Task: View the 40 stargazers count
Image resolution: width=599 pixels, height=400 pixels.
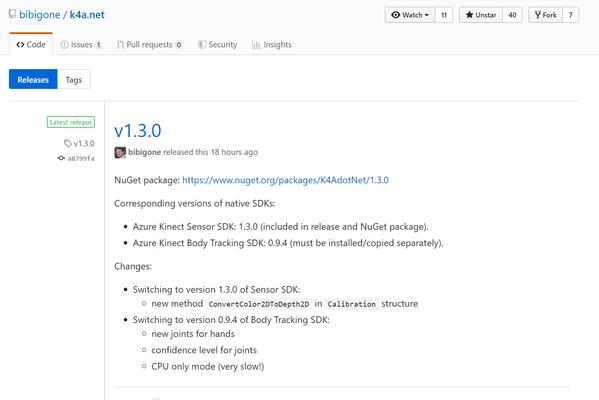Action: point(512,15)
